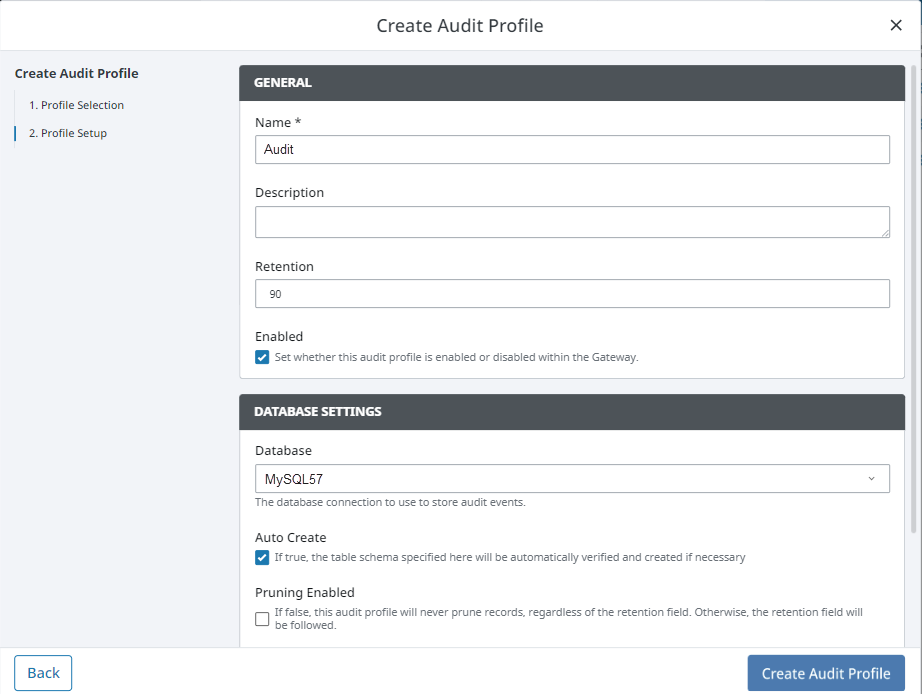Click the Retention field showing 90
922x694 pixels.
pos(572,293)
